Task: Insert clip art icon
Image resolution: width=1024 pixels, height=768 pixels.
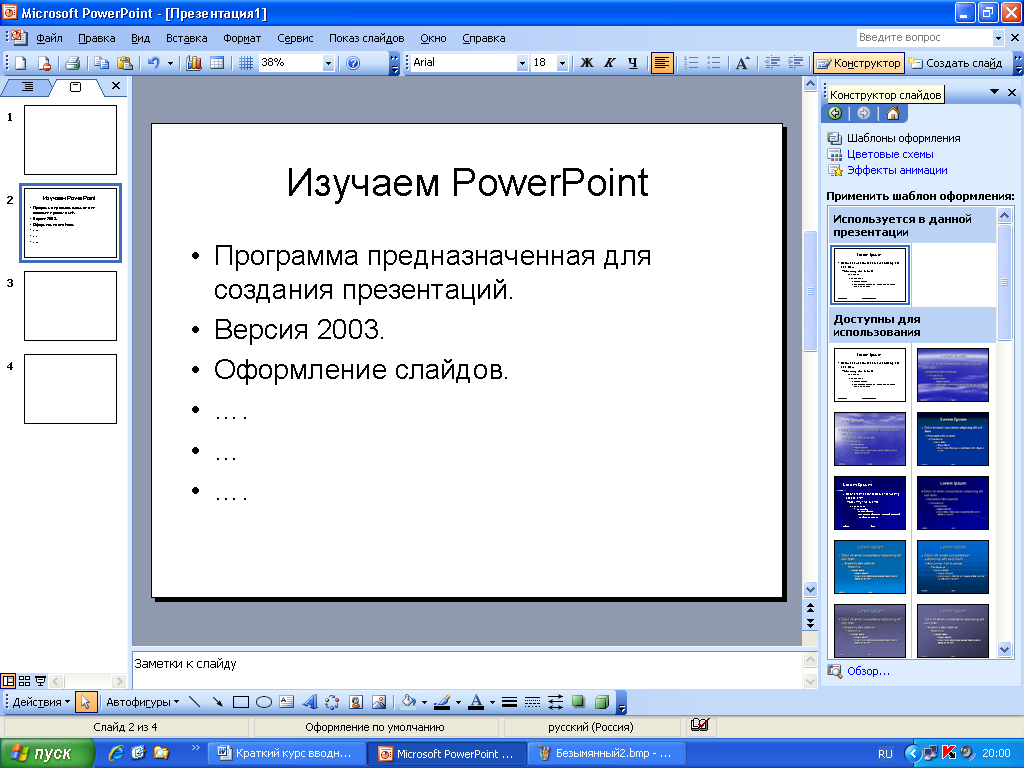Action: [x=356, y=702]
